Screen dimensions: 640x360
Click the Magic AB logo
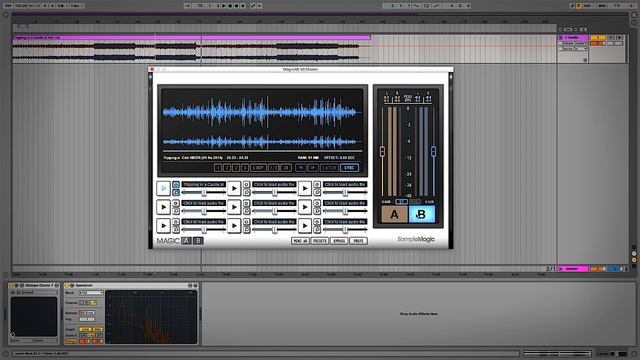[x=180, y=241]
